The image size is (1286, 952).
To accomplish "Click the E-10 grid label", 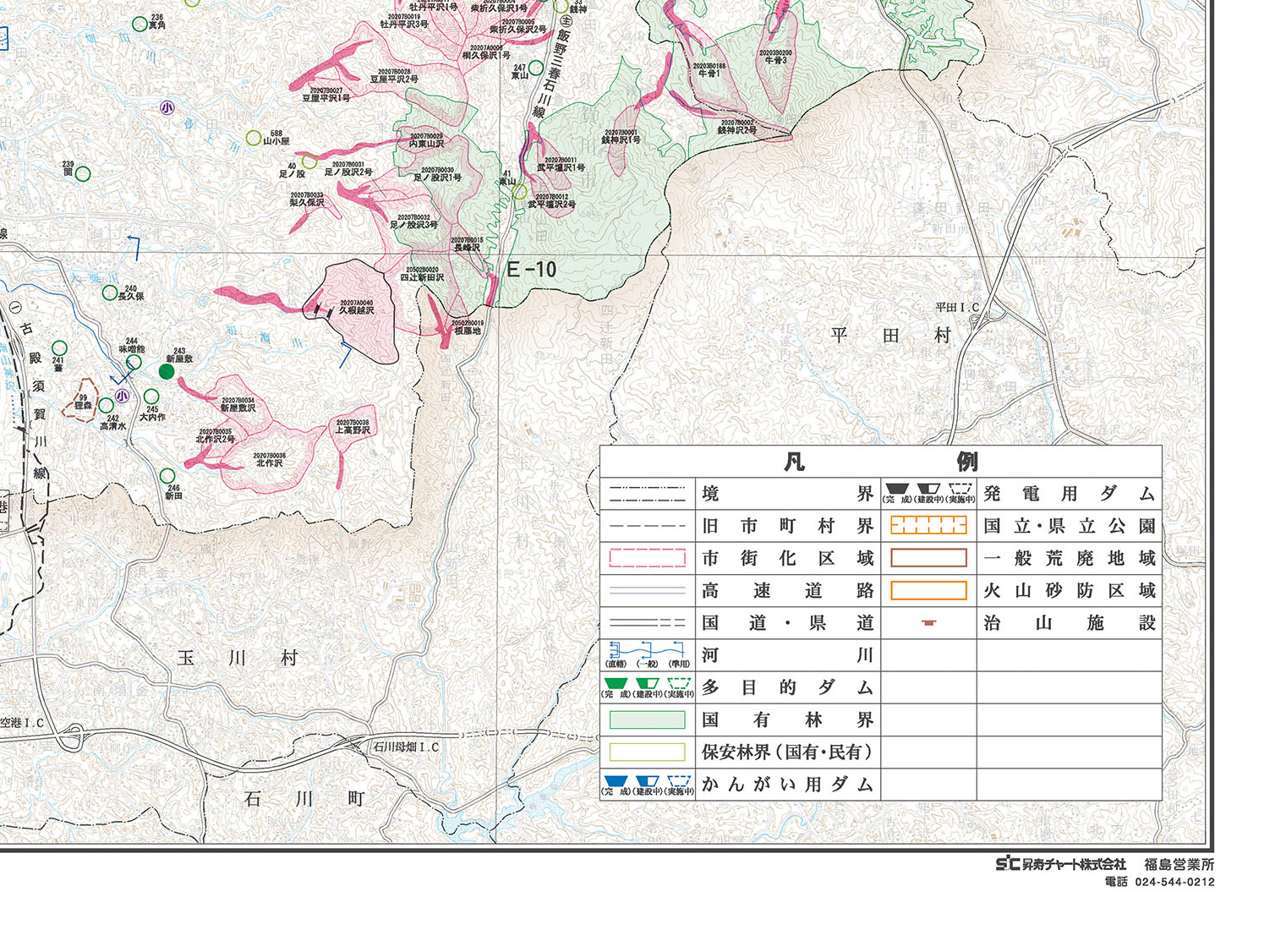I will tap(532, 270).
